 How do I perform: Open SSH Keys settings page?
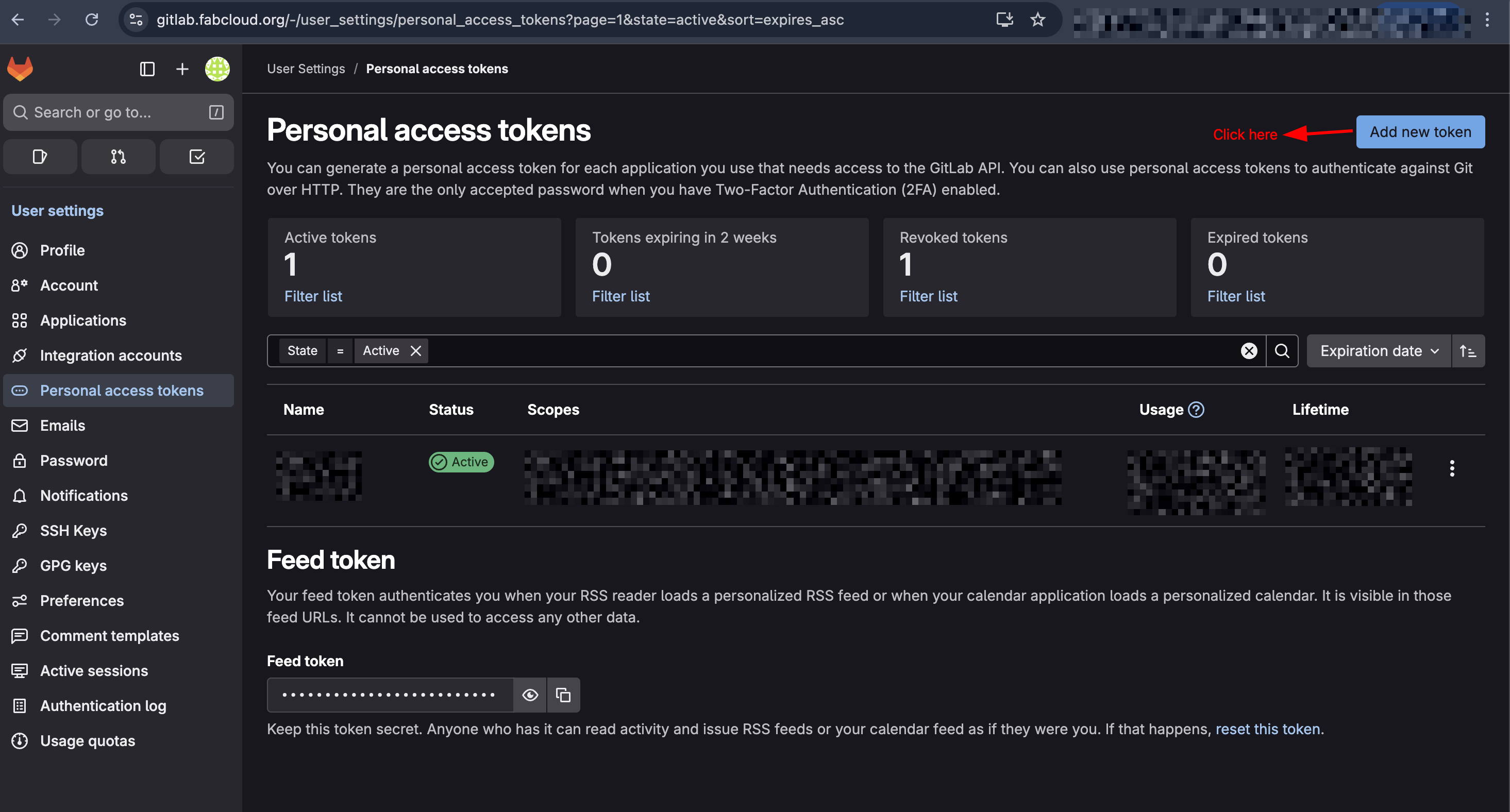73,530
